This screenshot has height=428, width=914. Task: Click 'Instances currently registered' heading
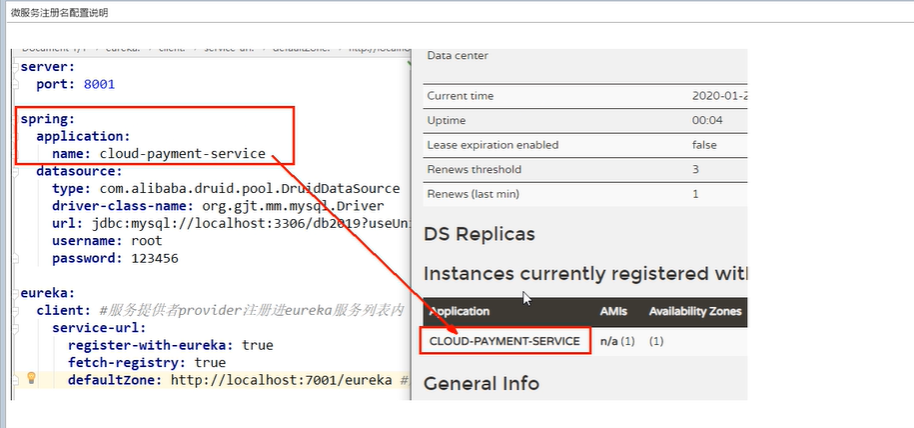coord(585,274)
